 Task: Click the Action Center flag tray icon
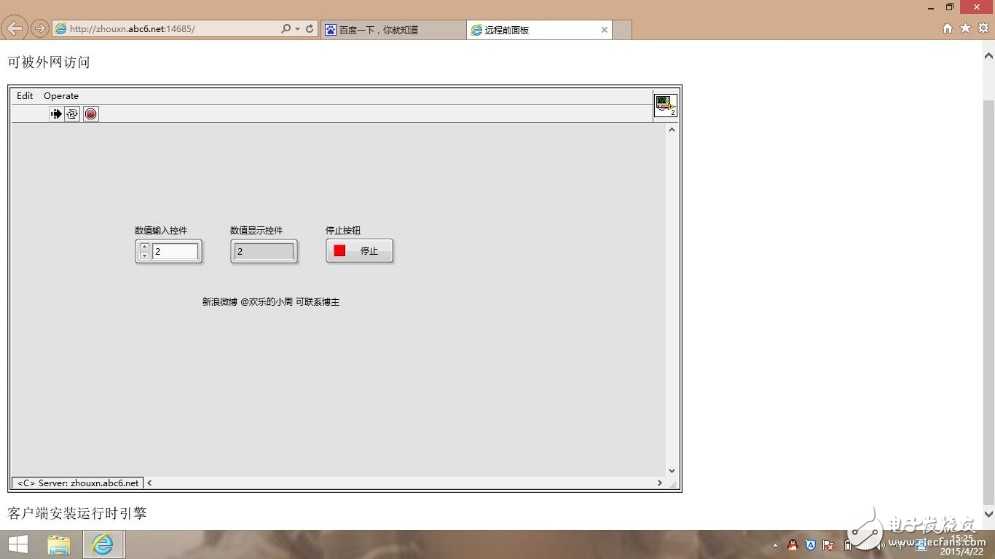(x=828, y=544)
